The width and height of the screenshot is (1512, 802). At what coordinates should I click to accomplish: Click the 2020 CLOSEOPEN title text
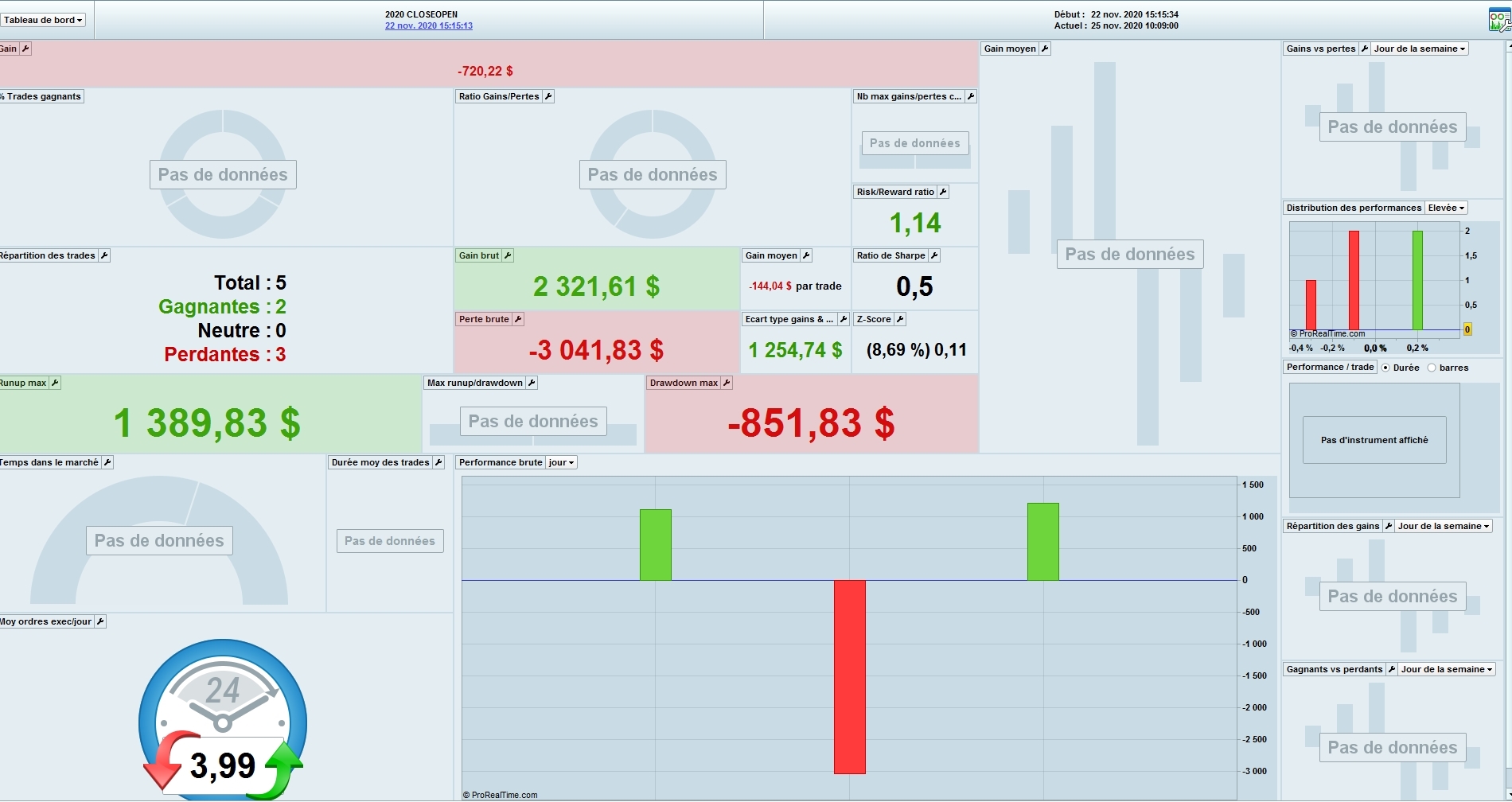tap(421, 14)
